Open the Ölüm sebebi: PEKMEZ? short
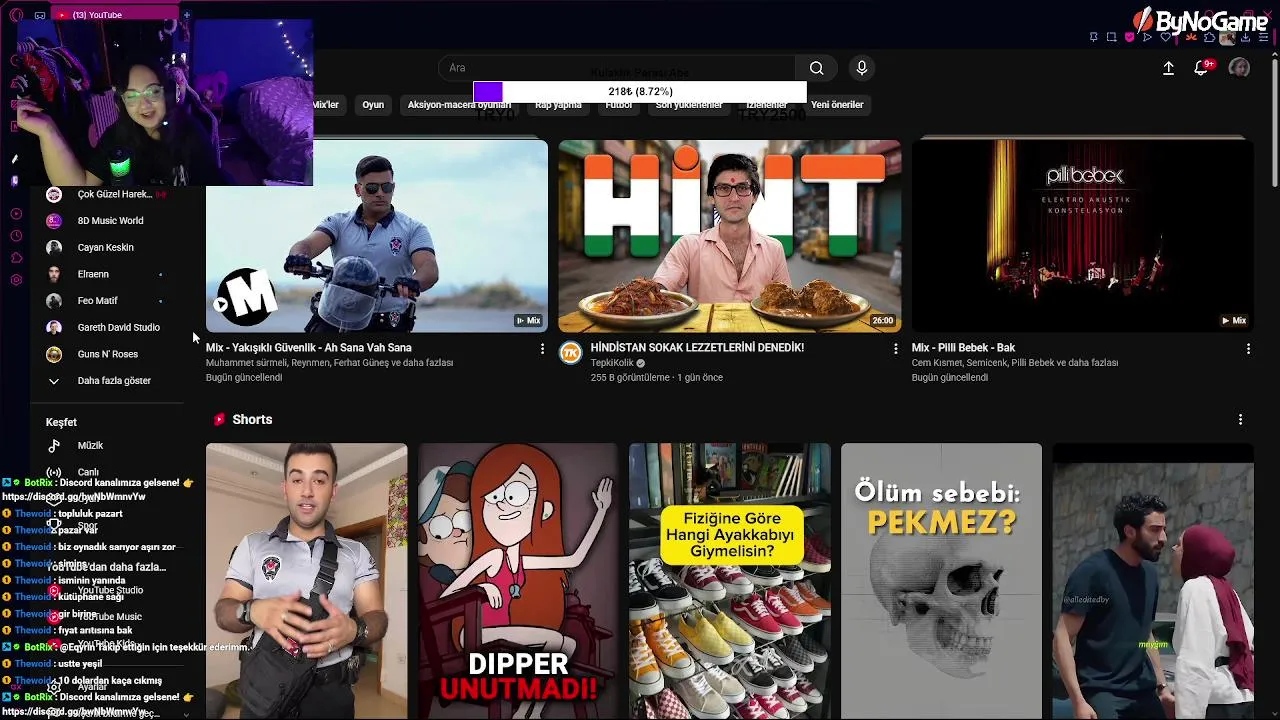 click(x=941, y=581)
